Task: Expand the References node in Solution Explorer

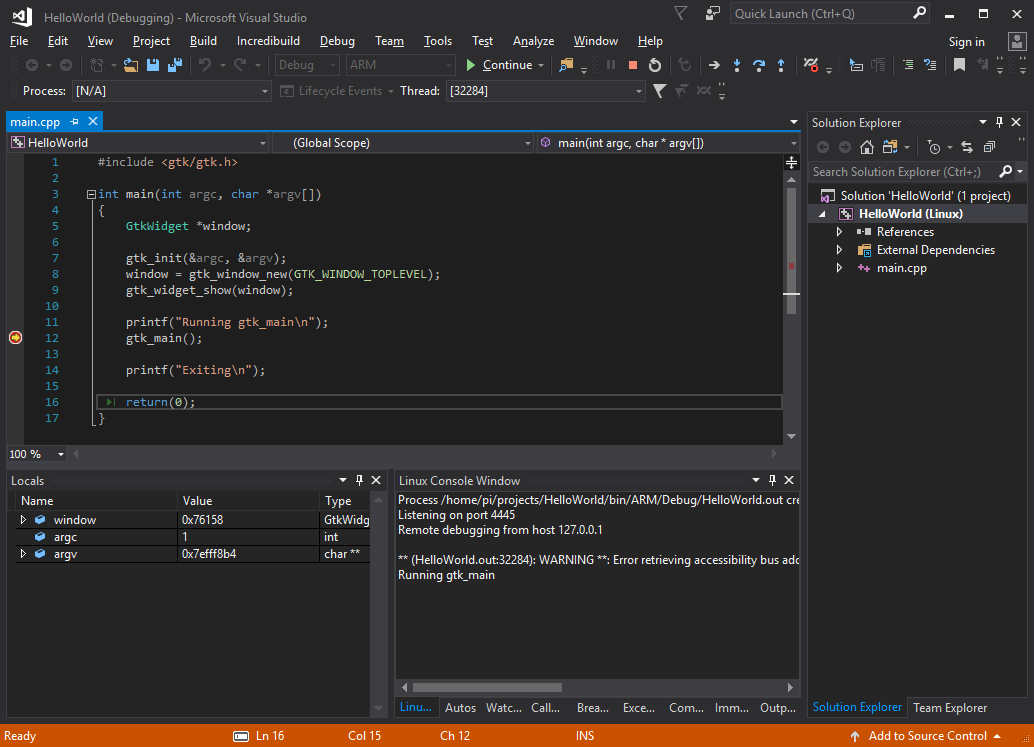Action: click(x=840, y=232)
